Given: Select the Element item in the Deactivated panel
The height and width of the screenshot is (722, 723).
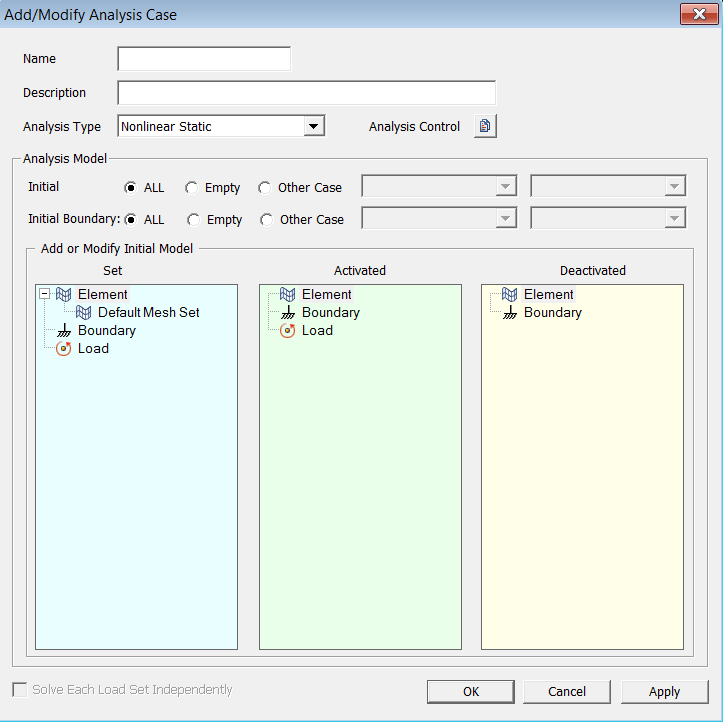Looking at the screenshot, I should coord(549,295).
